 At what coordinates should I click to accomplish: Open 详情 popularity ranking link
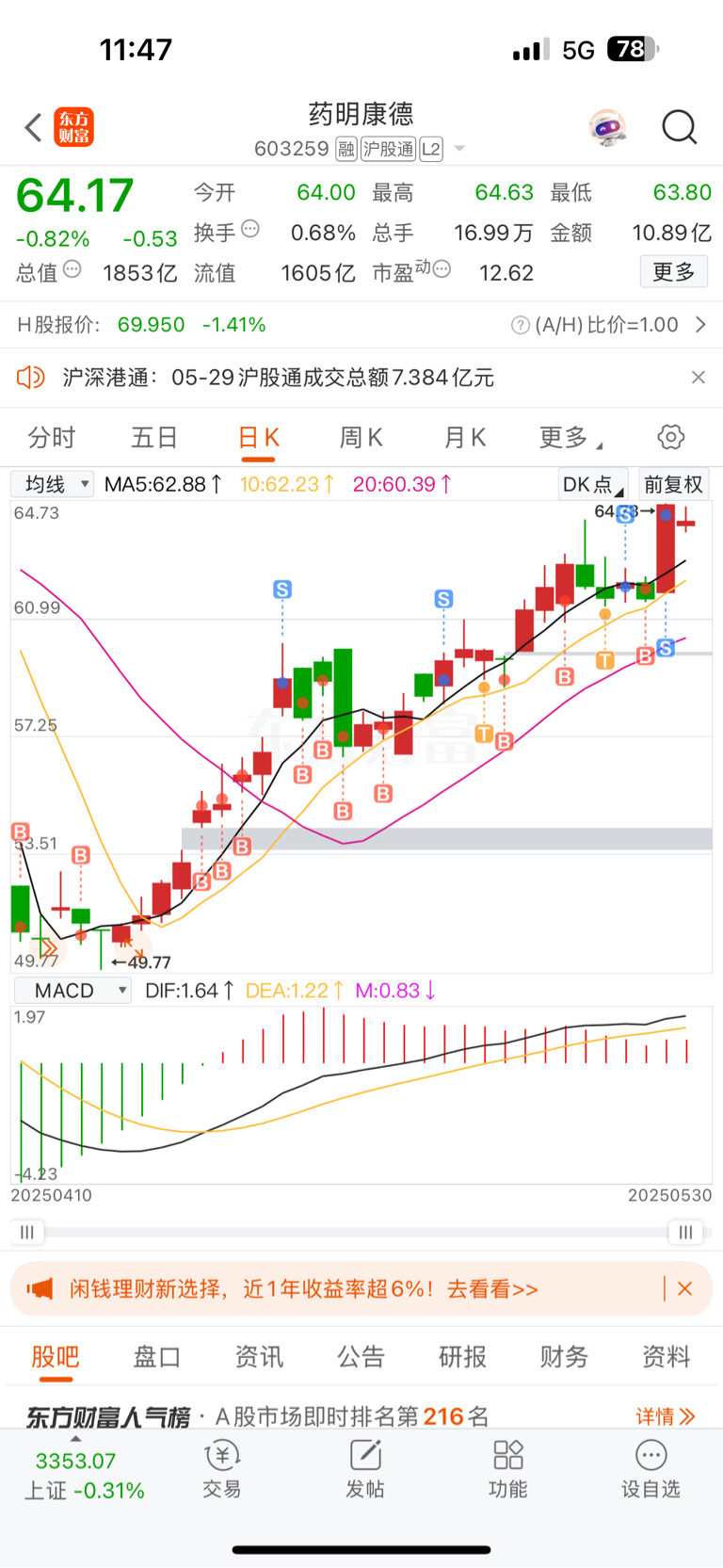[665, 1415]
